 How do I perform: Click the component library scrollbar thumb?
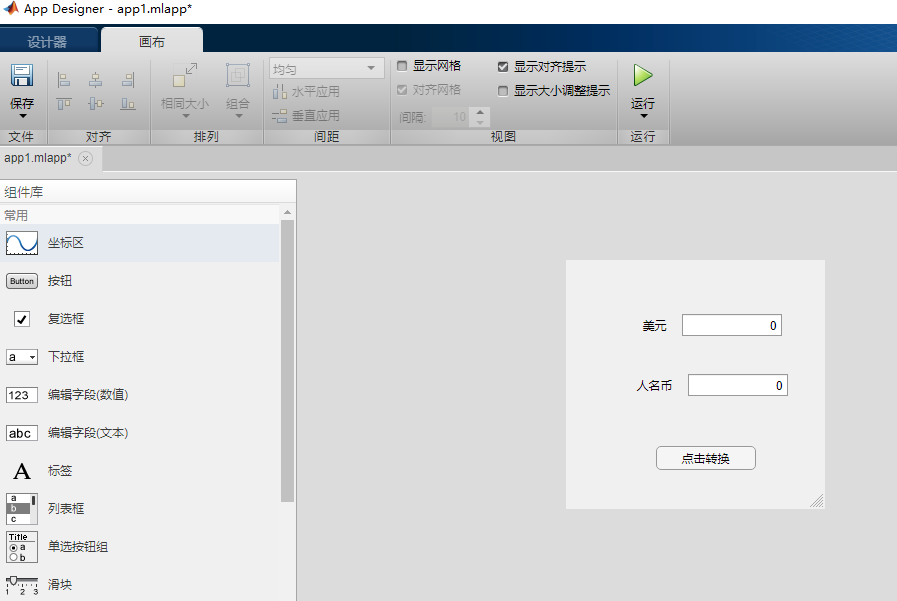[287, 360]
